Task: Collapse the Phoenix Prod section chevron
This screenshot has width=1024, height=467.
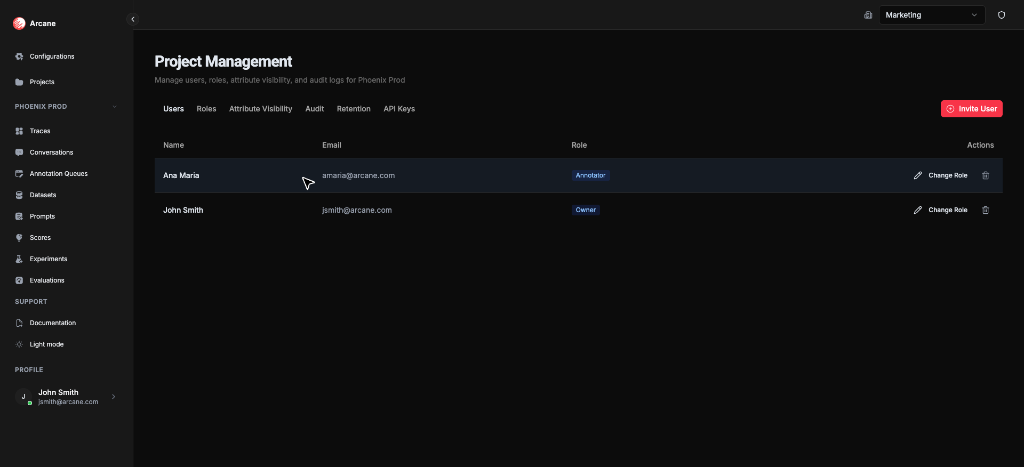Action: (x=114, y=107)
